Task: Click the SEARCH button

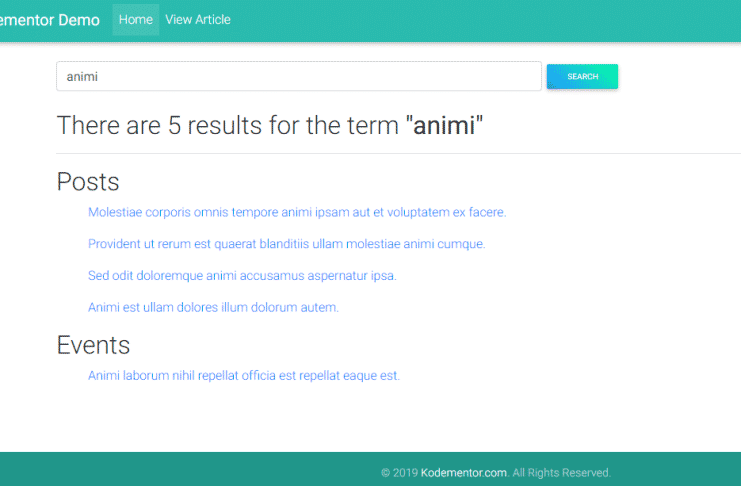Action: pyautogui.click(x=582, y=76)
